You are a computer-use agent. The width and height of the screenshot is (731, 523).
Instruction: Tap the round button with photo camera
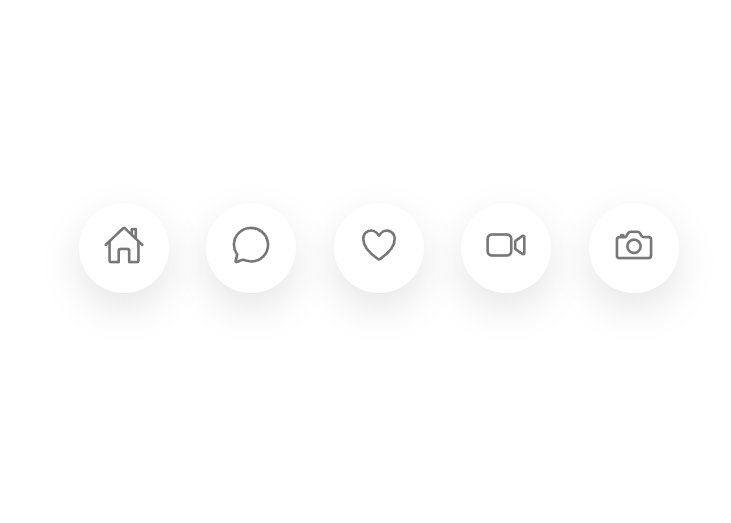click(634, 248)
